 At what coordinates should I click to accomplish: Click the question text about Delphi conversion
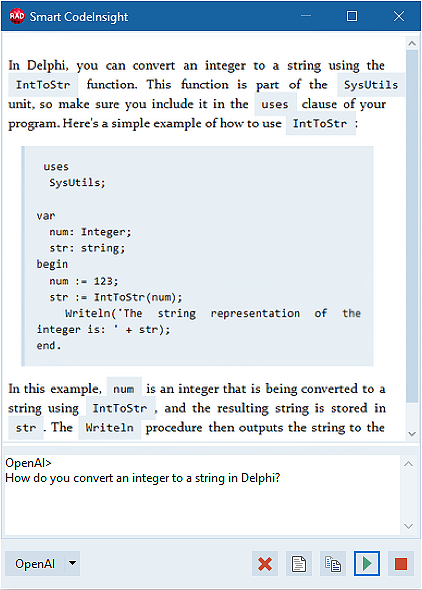click(143, 478)
